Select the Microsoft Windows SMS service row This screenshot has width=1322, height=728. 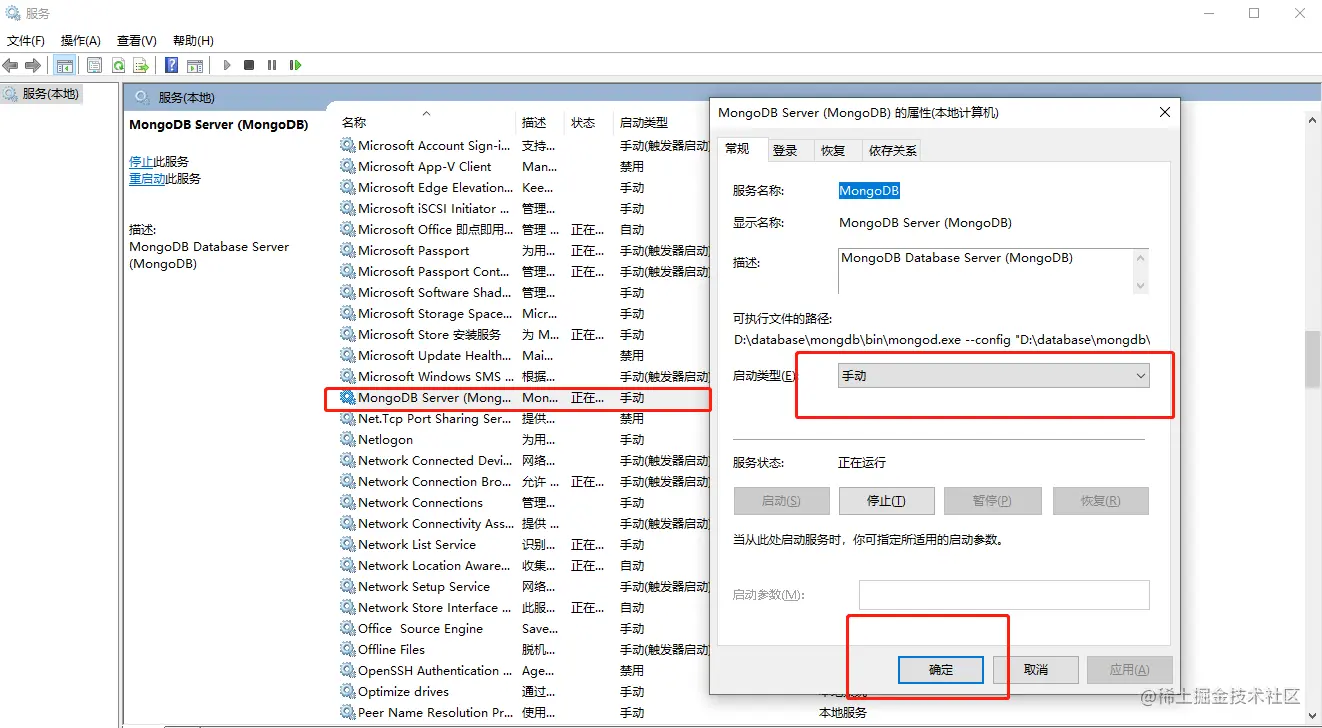[x=523, y=376]
